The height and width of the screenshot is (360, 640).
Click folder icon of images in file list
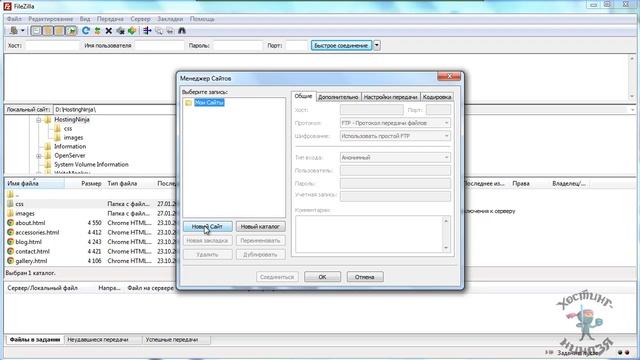coord(11,213)
